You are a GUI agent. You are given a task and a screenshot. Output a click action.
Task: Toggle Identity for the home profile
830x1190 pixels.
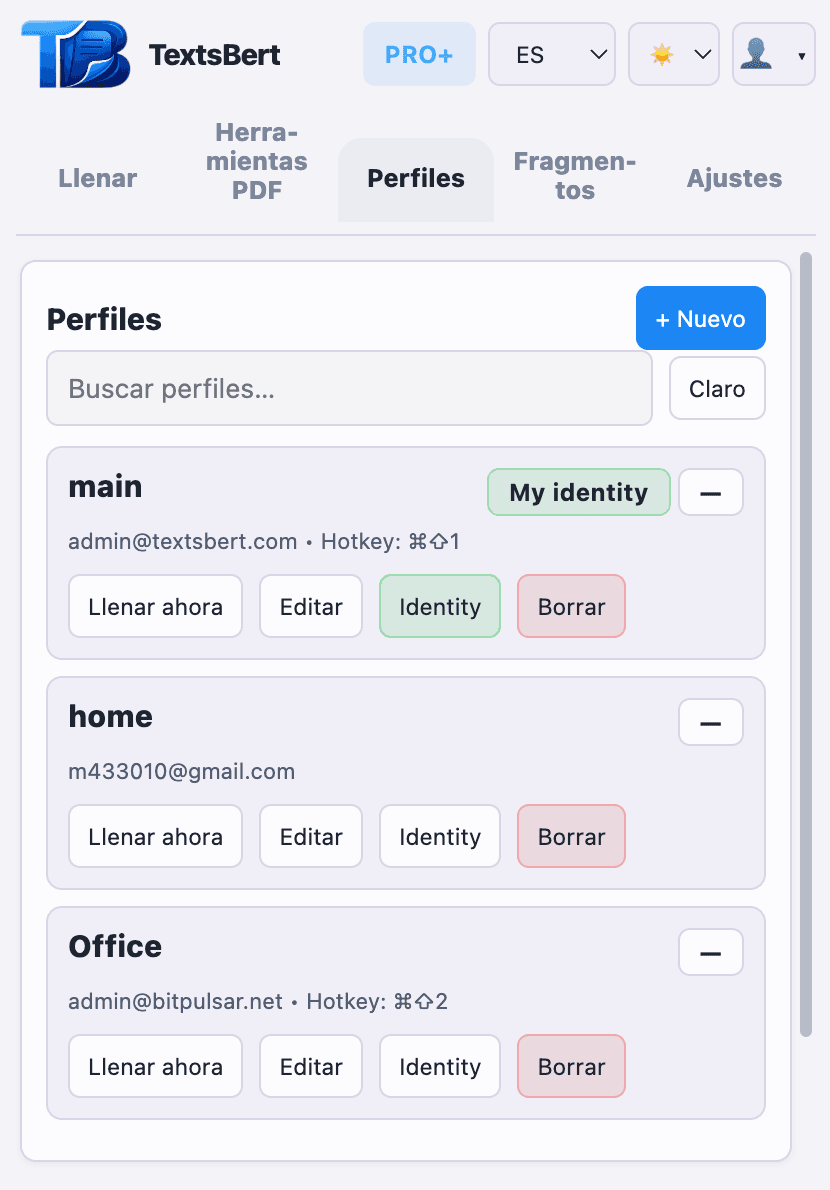[x=440, y=836]
